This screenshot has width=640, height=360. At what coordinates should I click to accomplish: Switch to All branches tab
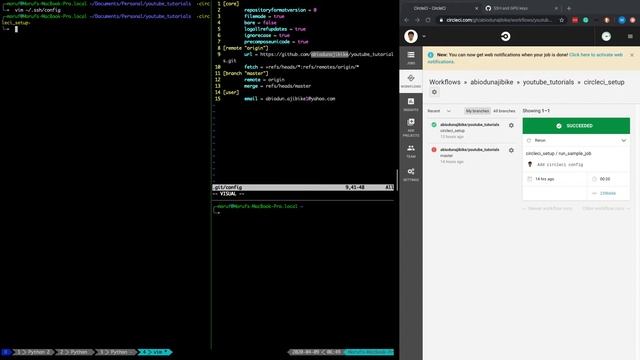pyautogui.click(x=504, y=111)
